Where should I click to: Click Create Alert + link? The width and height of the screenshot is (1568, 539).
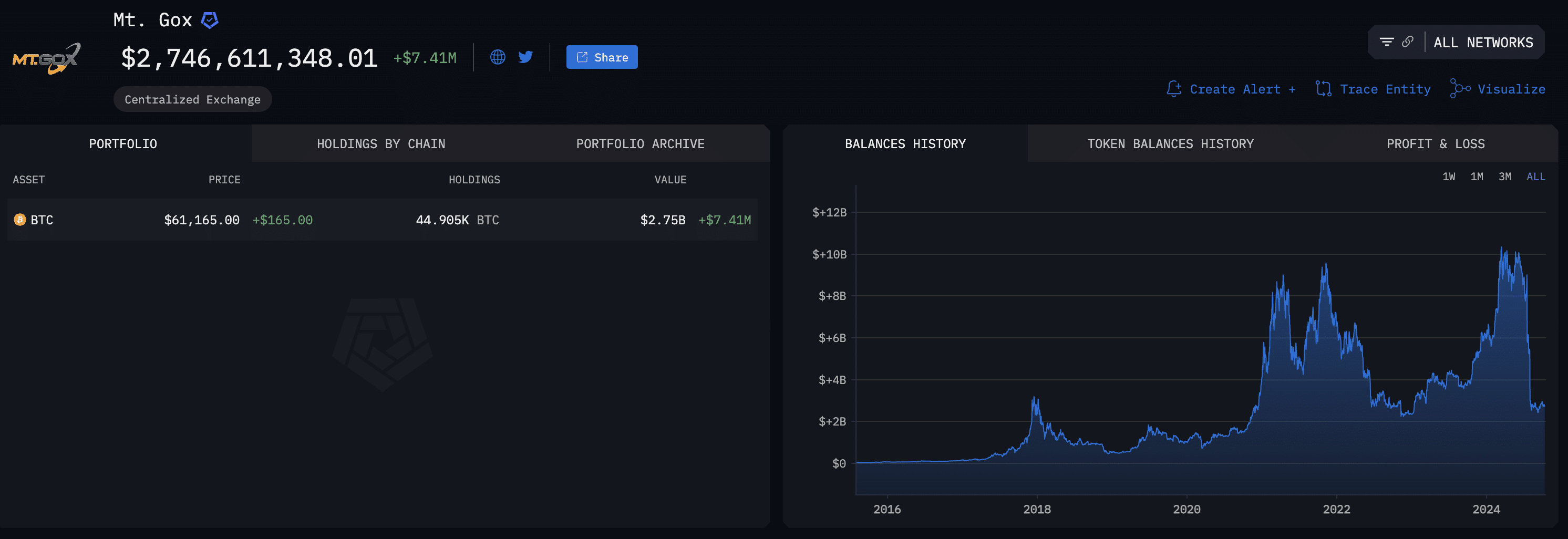click(x=1242, y=89)
